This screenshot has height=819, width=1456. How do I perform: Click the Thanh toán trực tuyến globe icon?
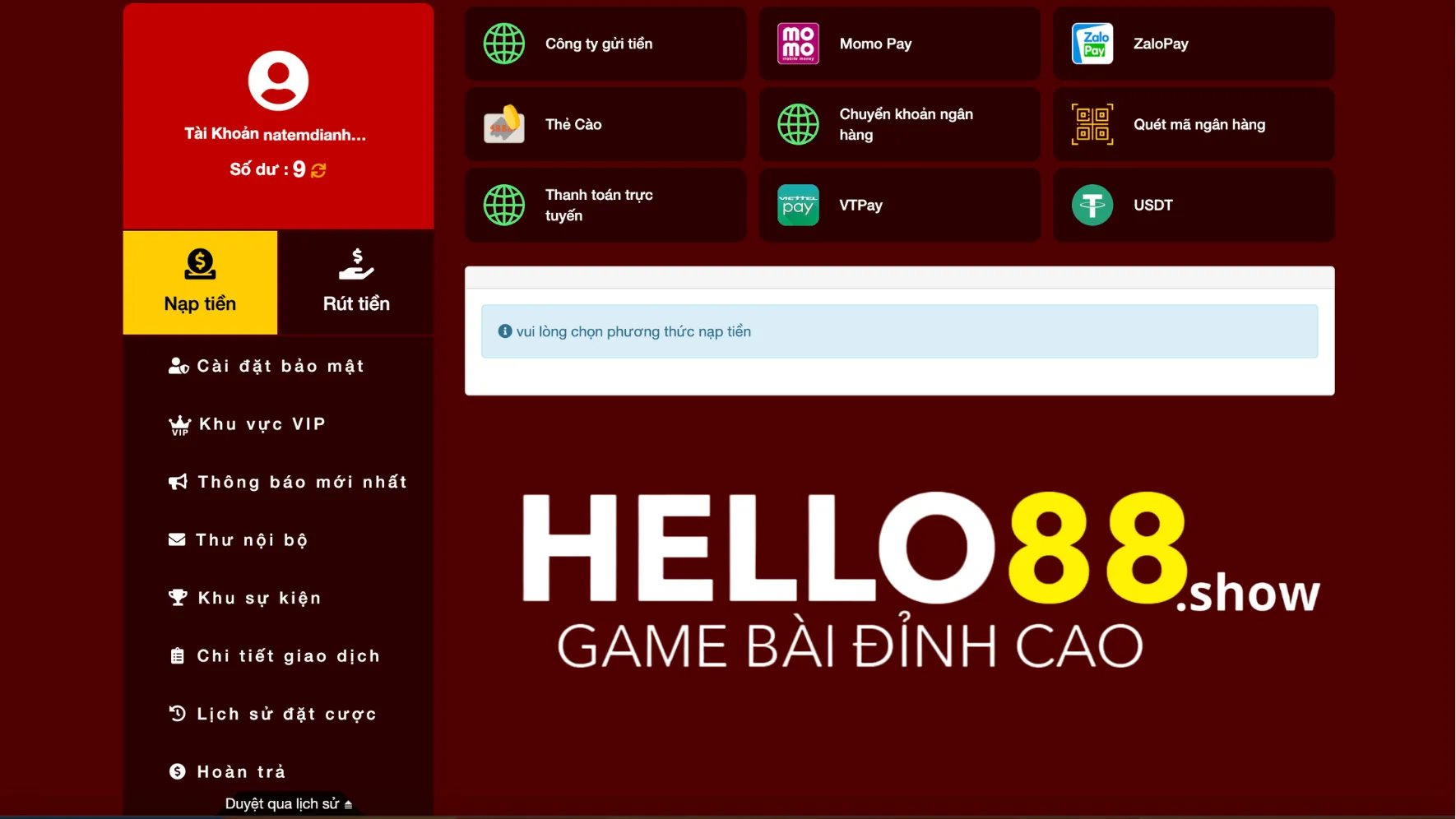pos(504,205)
